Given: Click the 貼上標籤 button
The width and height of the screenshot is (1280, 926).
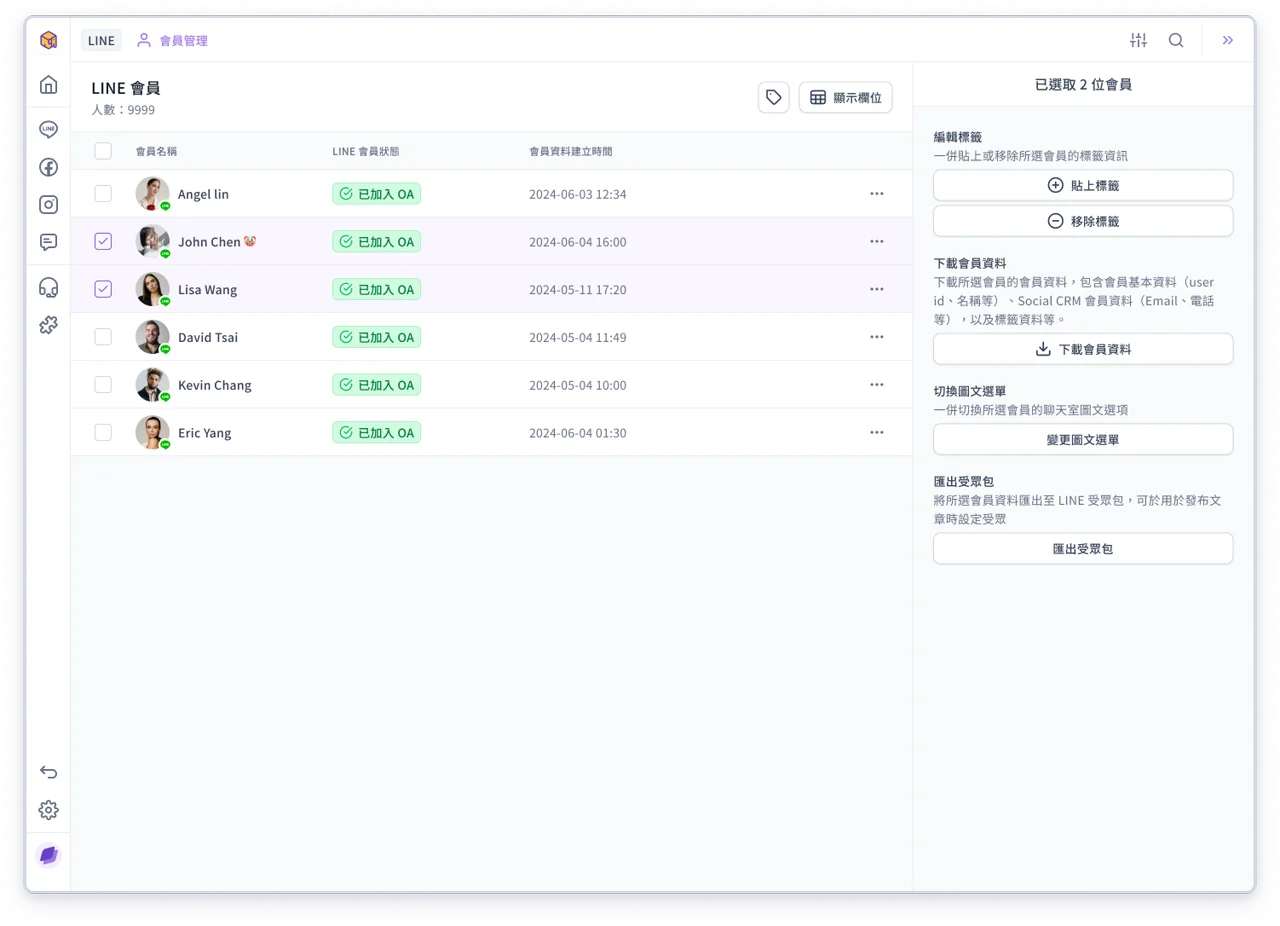Looking at the screenshot, I should pyautogui.click(x=1083, y=185).
